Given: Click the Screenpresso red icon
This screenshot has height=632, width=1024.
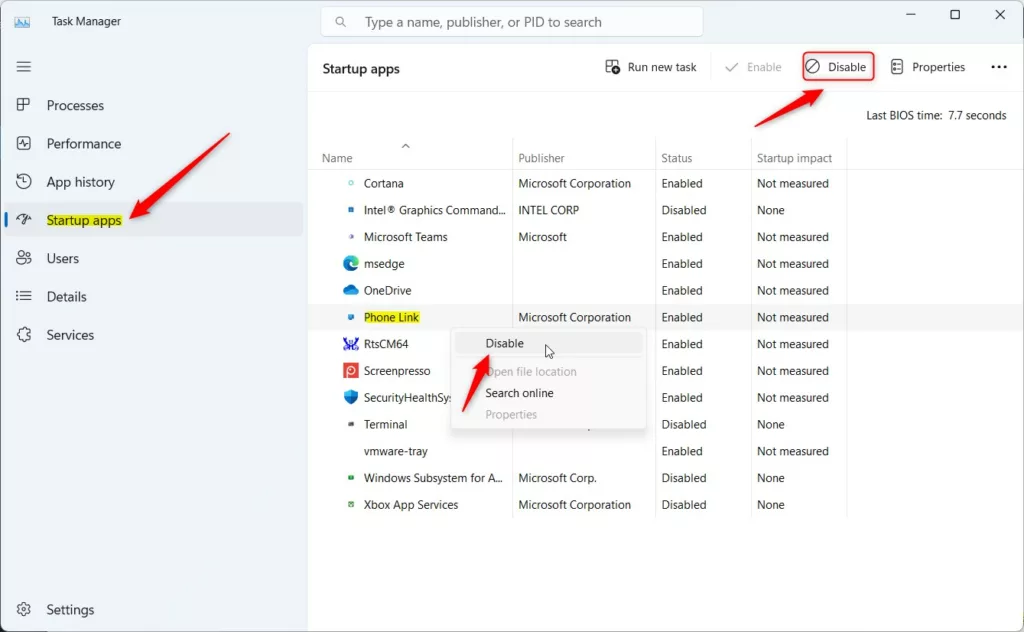Looking at the screenshot, I should tap(351, 370).
